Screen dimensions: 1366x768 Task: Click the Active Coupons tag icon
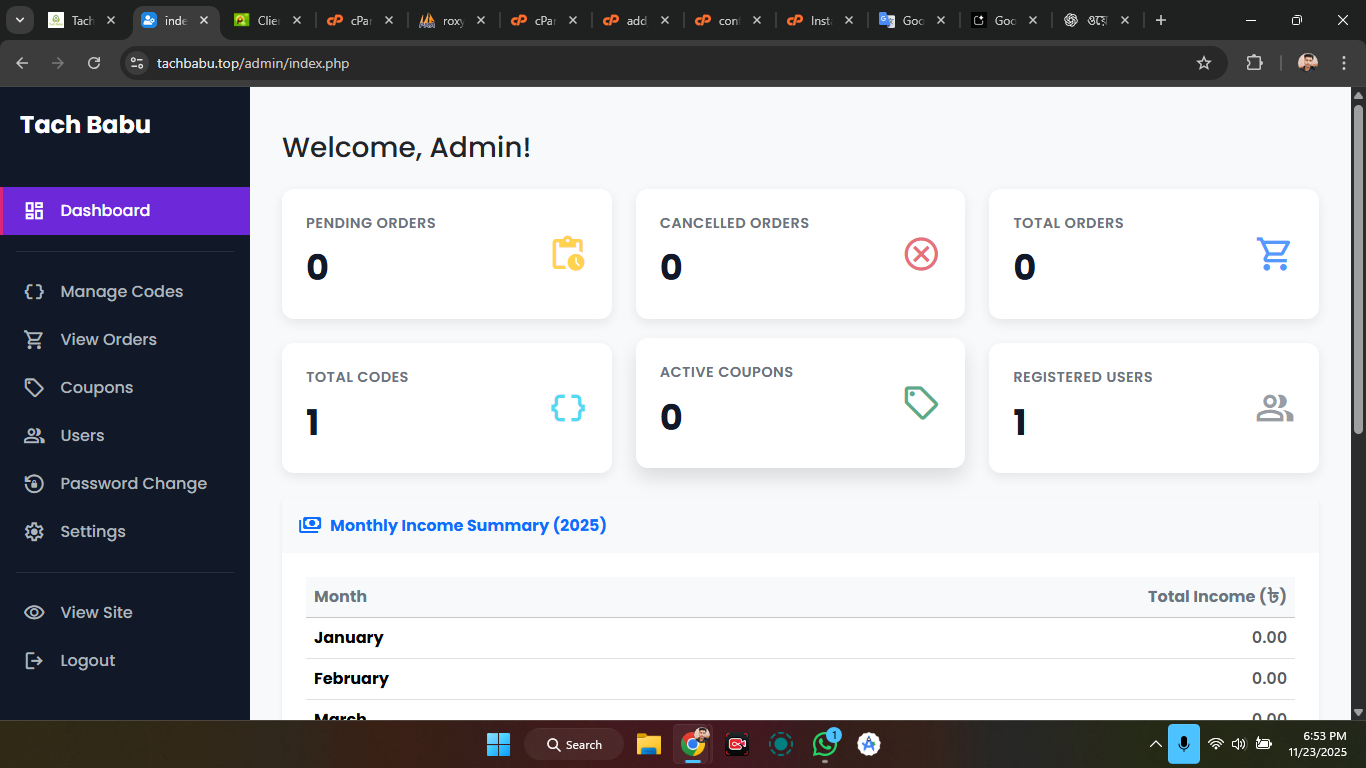pyautogui.click(x=921, y=403)
